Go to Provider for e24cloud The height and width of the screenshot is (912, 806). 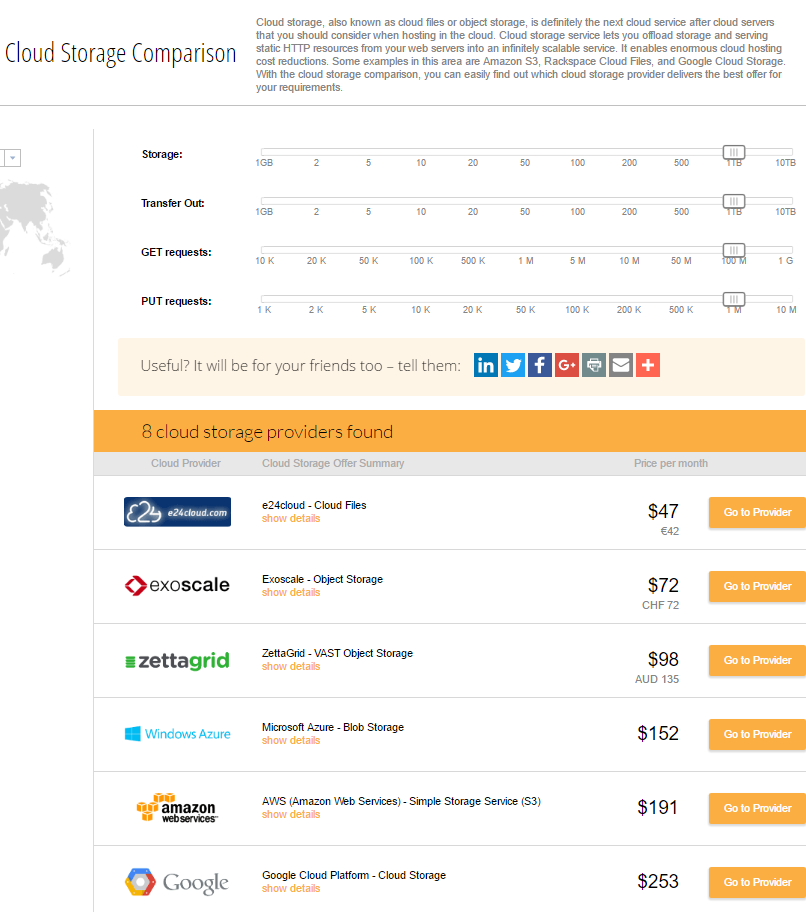[757, 512]
